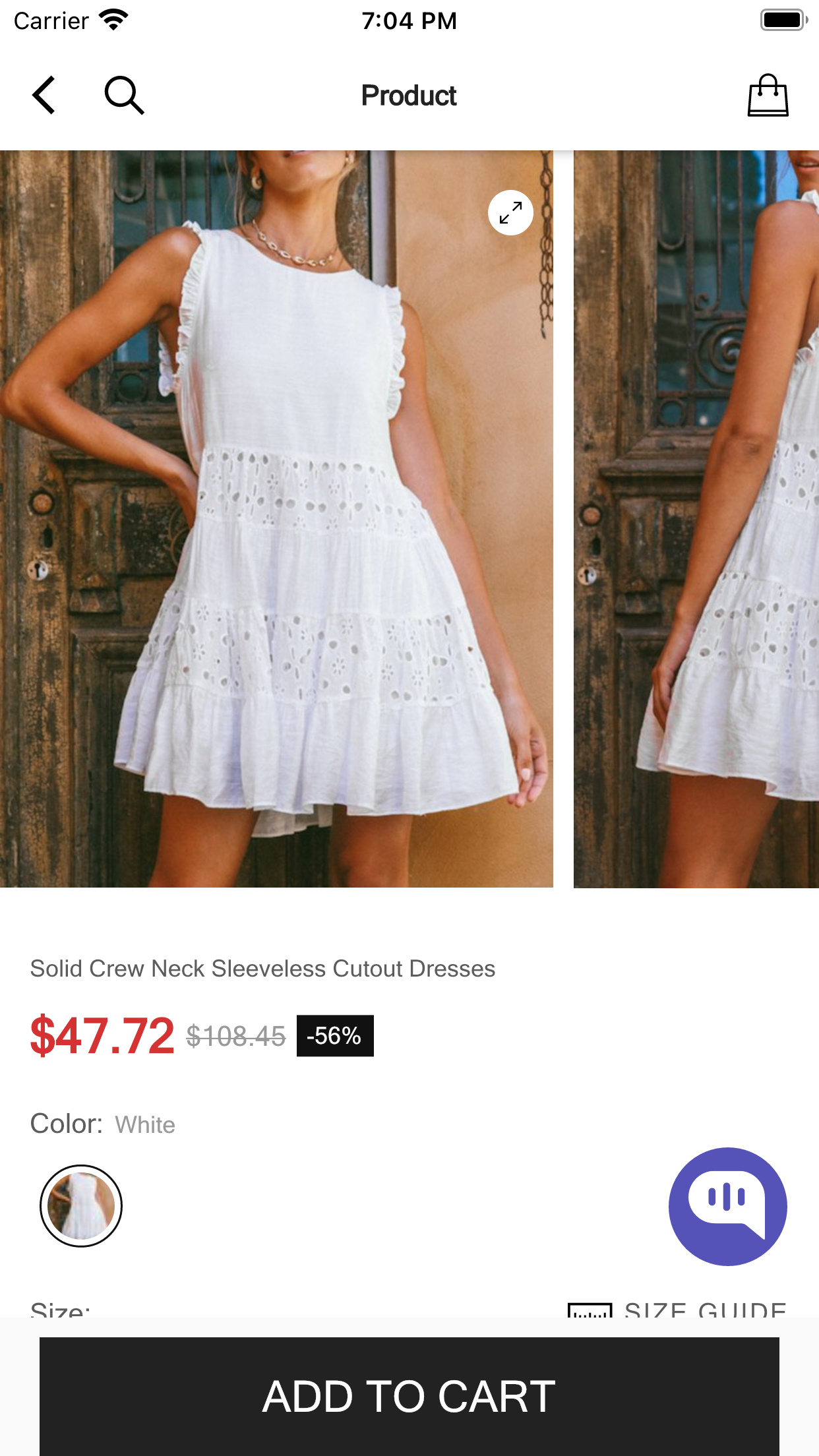
Task: Tap the Color: White label
Action: click(x=103, y=1124)
